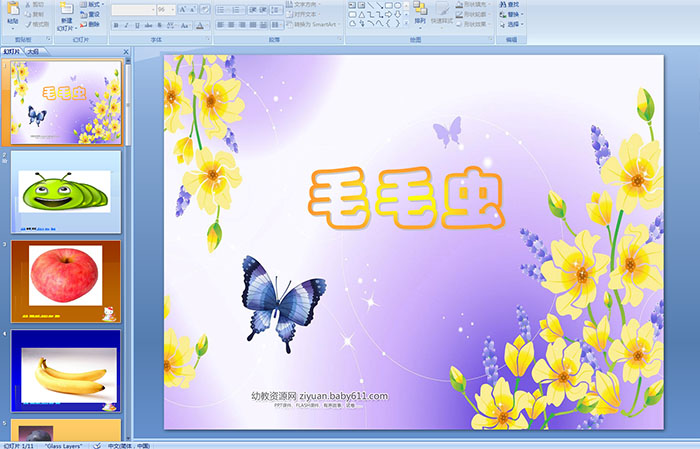This screenshot has height=449, width=700.
Task: Select the Right Arrow block shape
Action: 388,15
